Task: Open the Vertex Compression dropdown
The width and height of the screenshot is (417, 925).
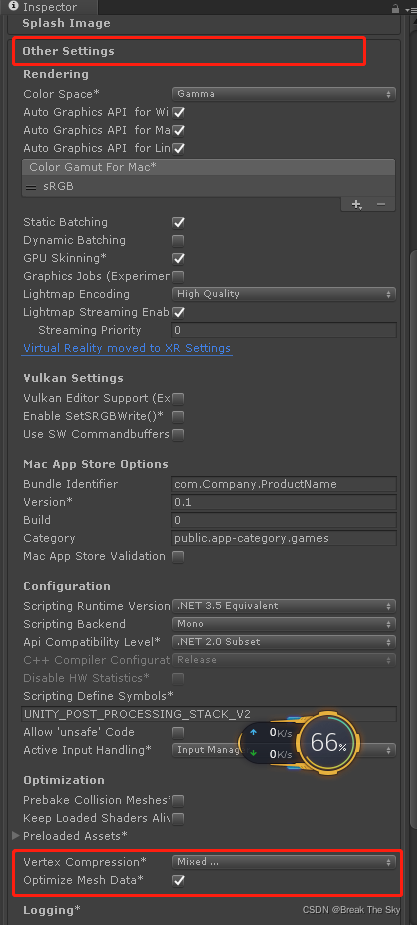Action: 284,862
